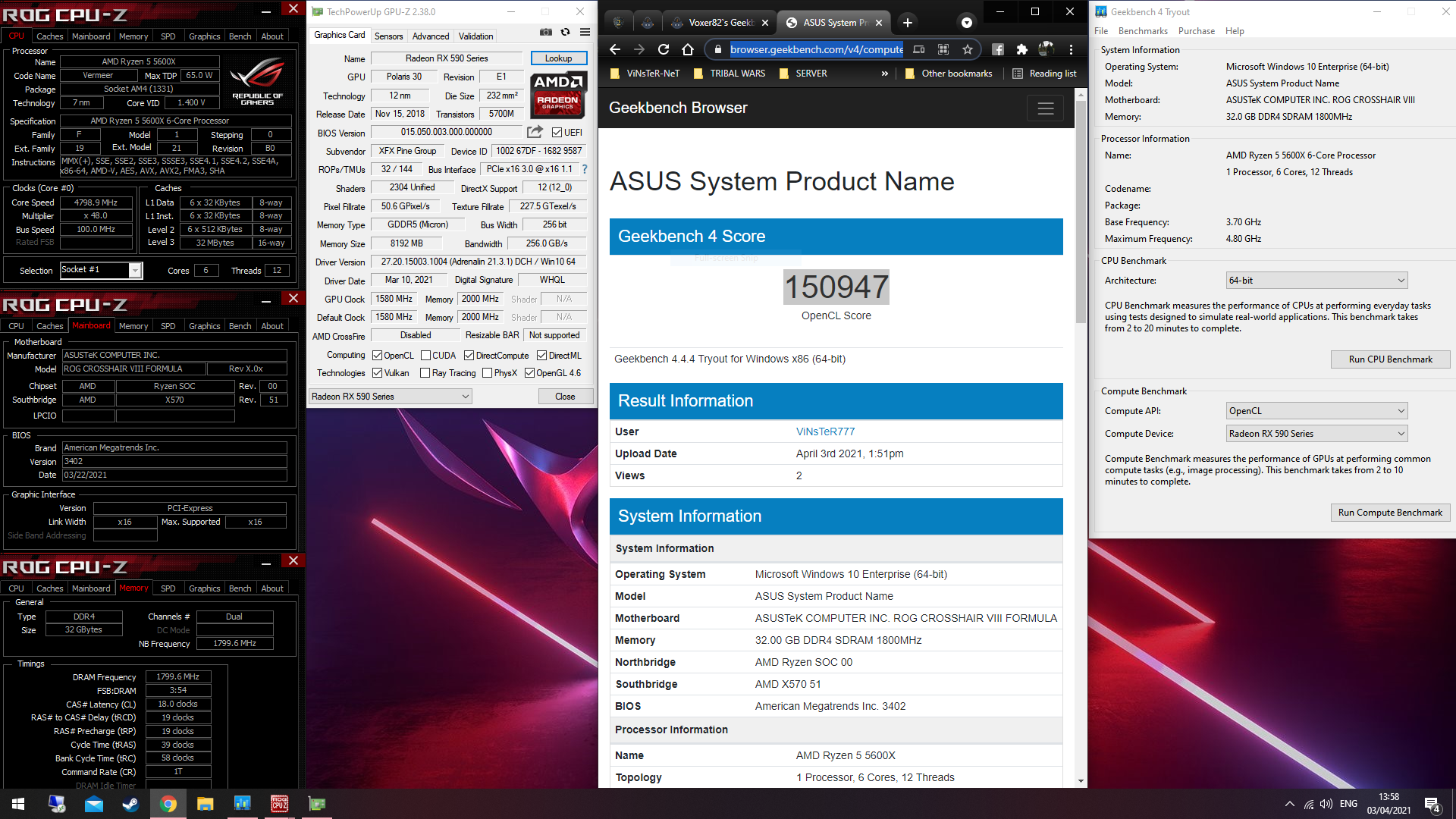Toggle Ray Tracing checkbox
The image size is (1456, 819).
click(x=425, y=373)
